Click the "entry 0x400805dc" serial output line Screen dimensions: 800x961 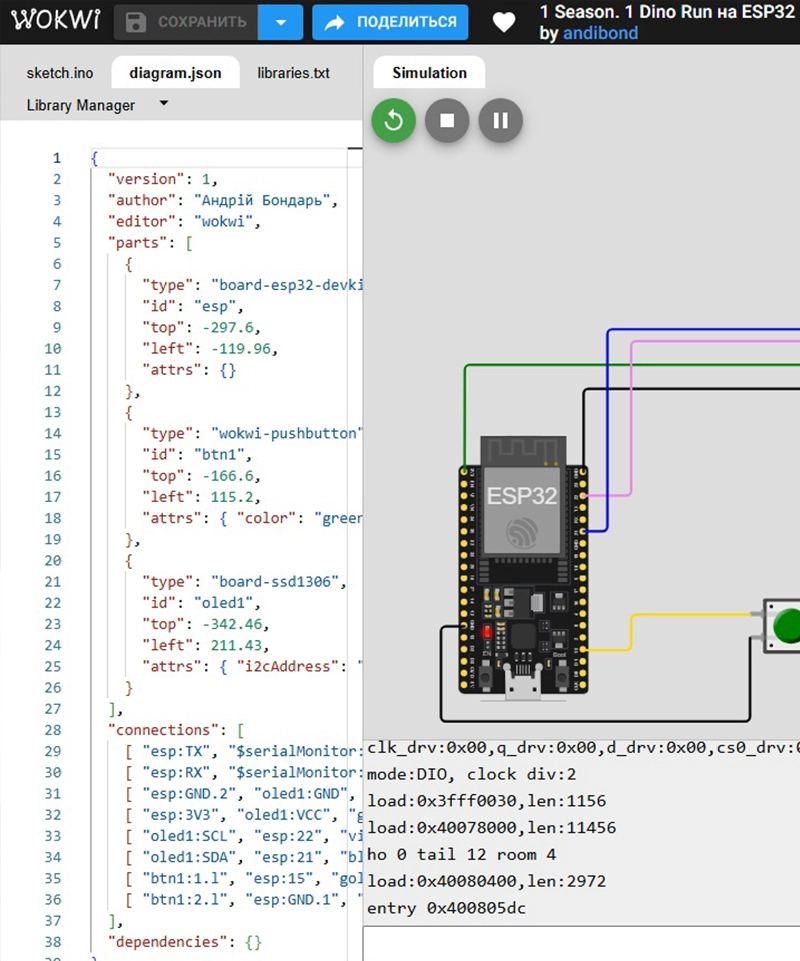coord(446,908)
